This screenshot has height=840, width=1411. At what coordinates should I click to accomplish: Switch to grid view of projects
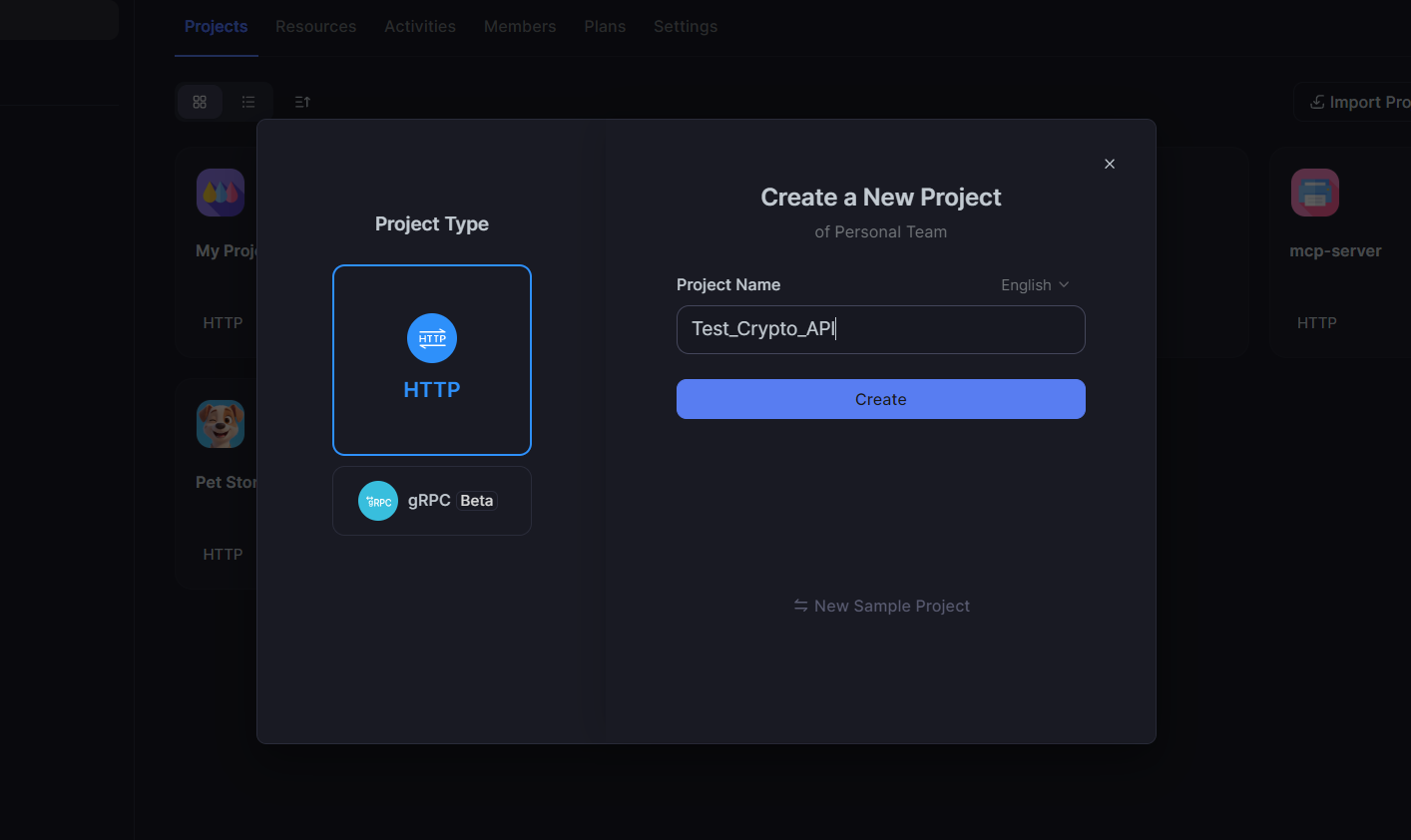click(x=200, y=101)
